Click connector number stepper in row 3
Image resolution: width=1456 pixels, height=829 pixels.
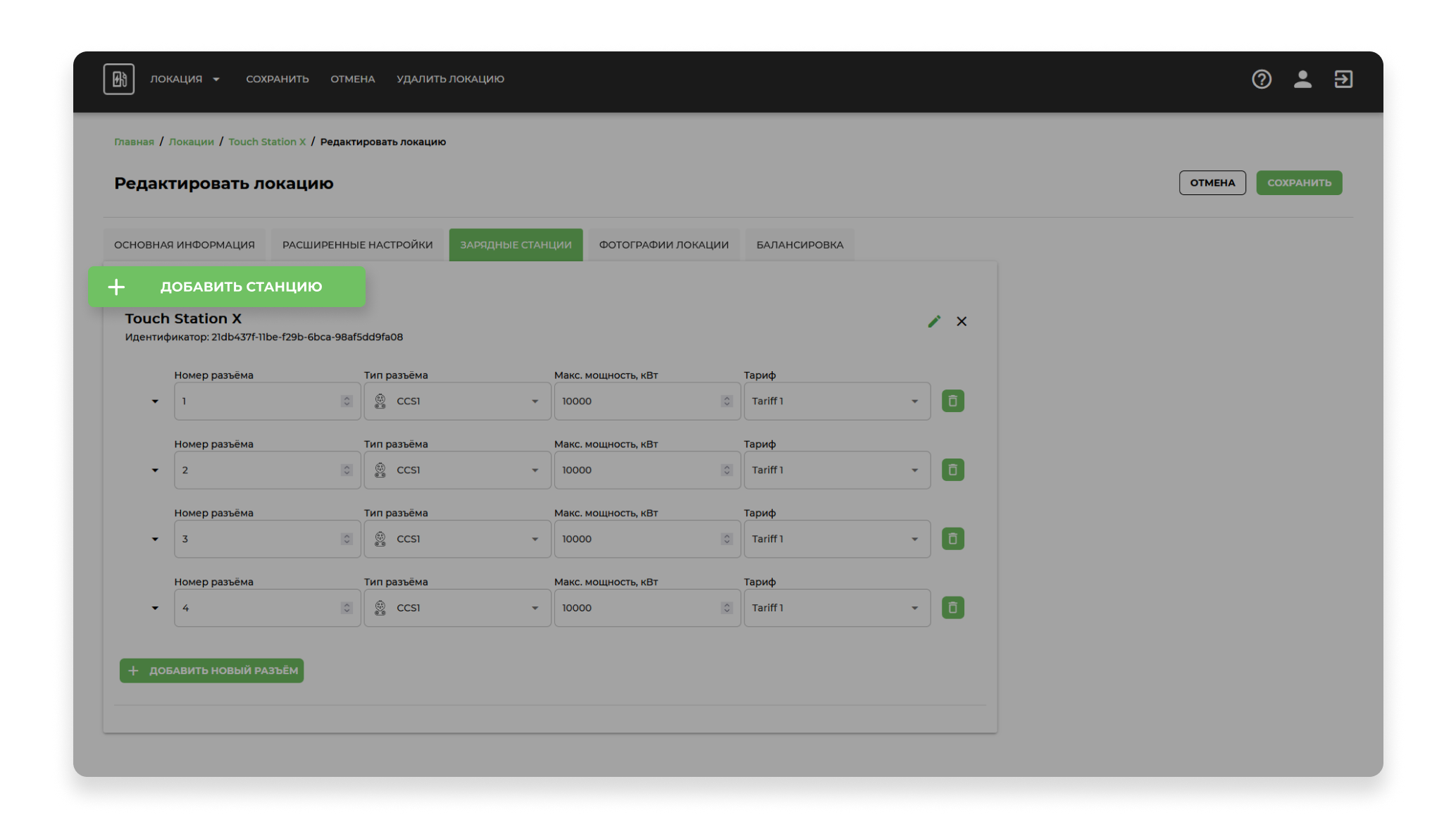347,540
